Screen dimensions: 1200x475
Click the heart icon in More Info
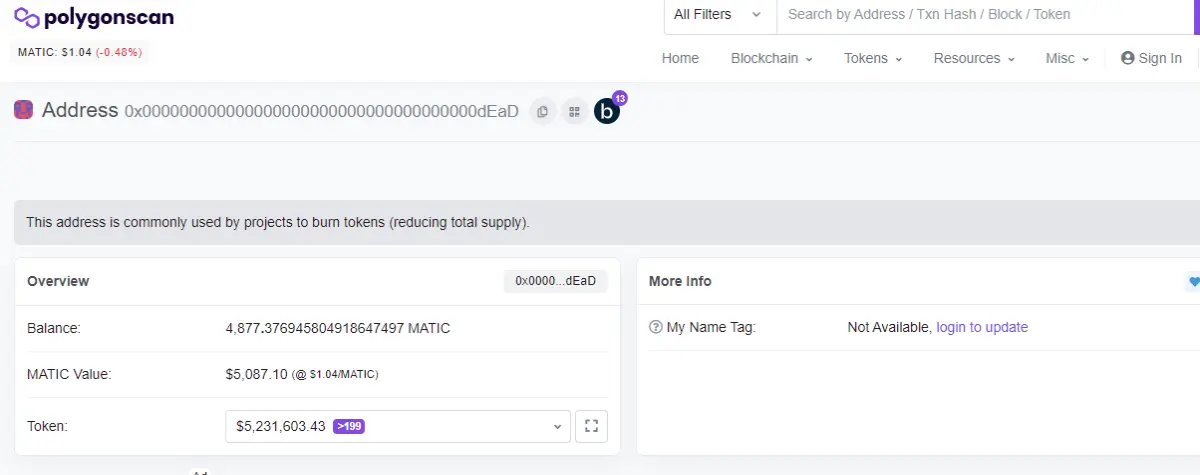coord(1192,281)
